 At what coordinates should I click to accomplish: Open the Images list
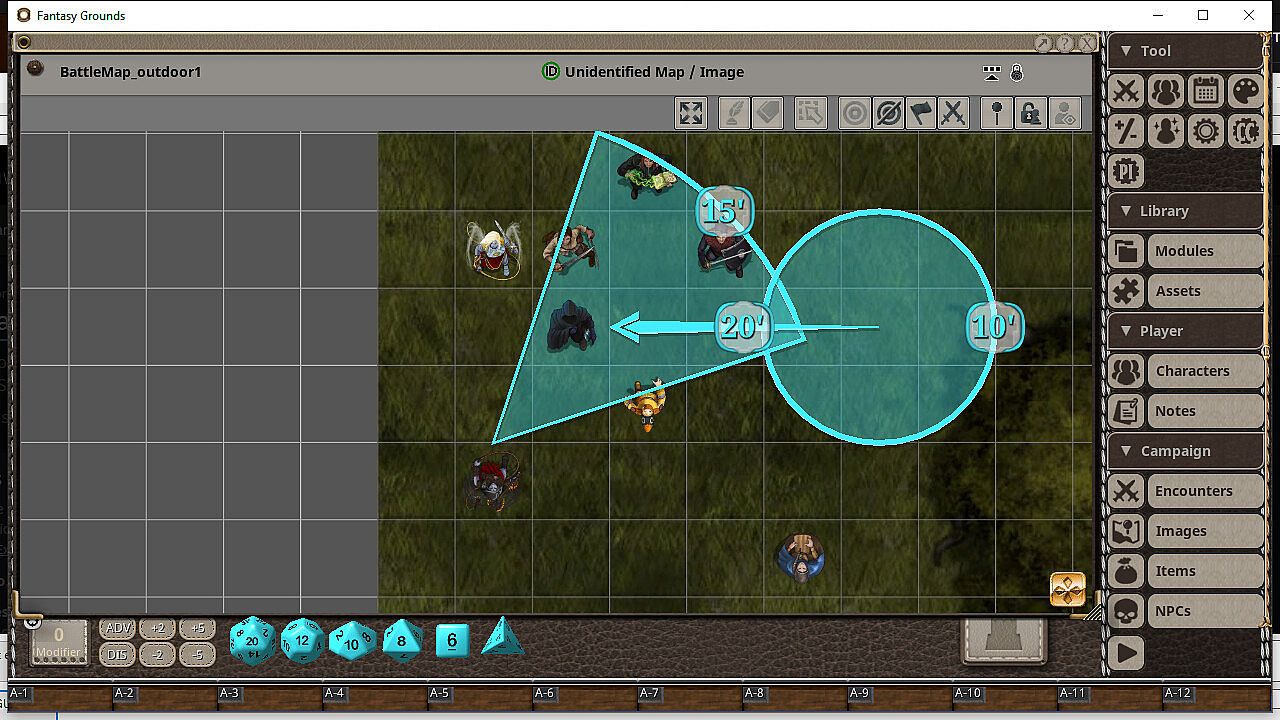tap(1205, 531)
